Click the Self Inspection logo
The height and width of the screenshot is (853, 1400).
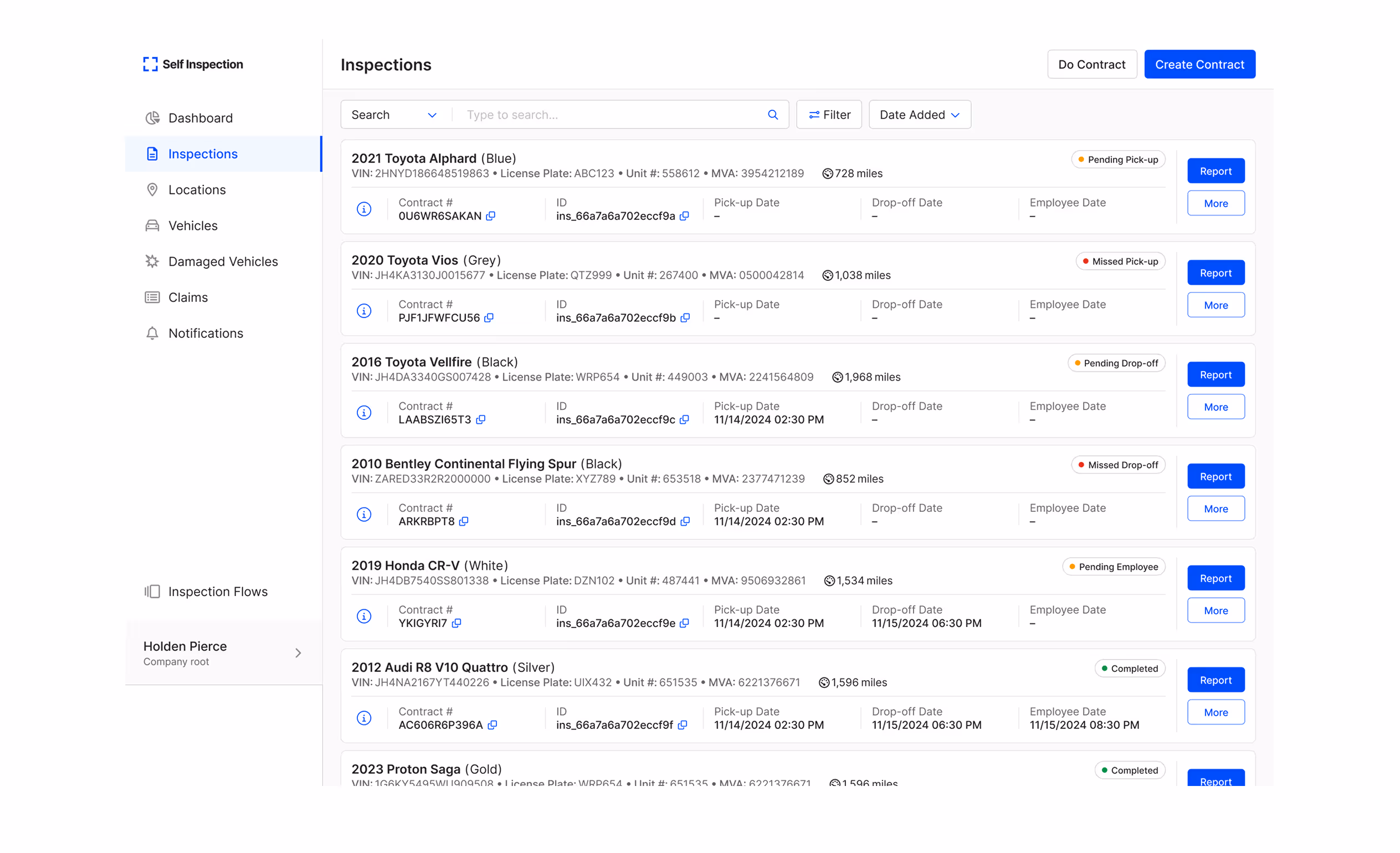193,64
